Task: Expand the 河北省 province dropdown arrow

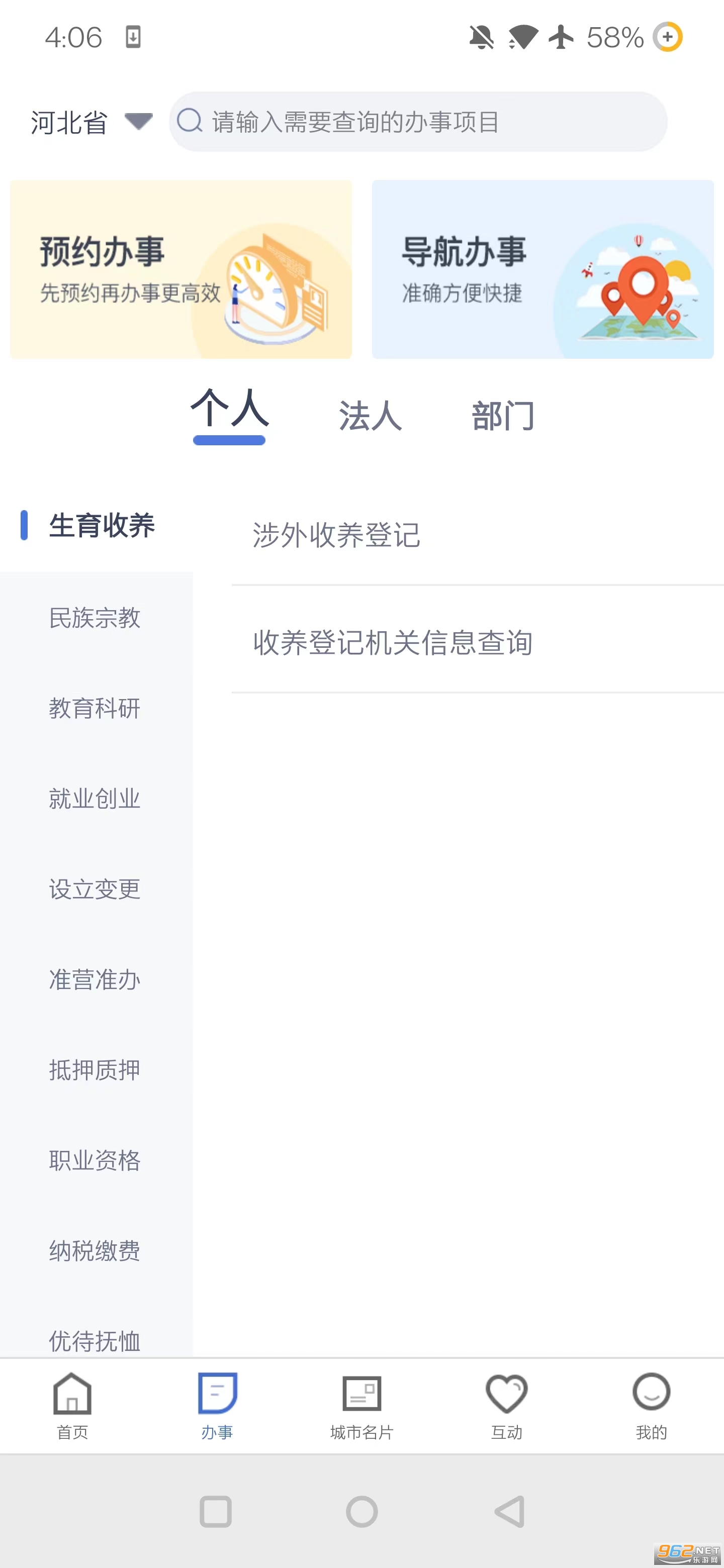Action: click(x=138, y=121)
